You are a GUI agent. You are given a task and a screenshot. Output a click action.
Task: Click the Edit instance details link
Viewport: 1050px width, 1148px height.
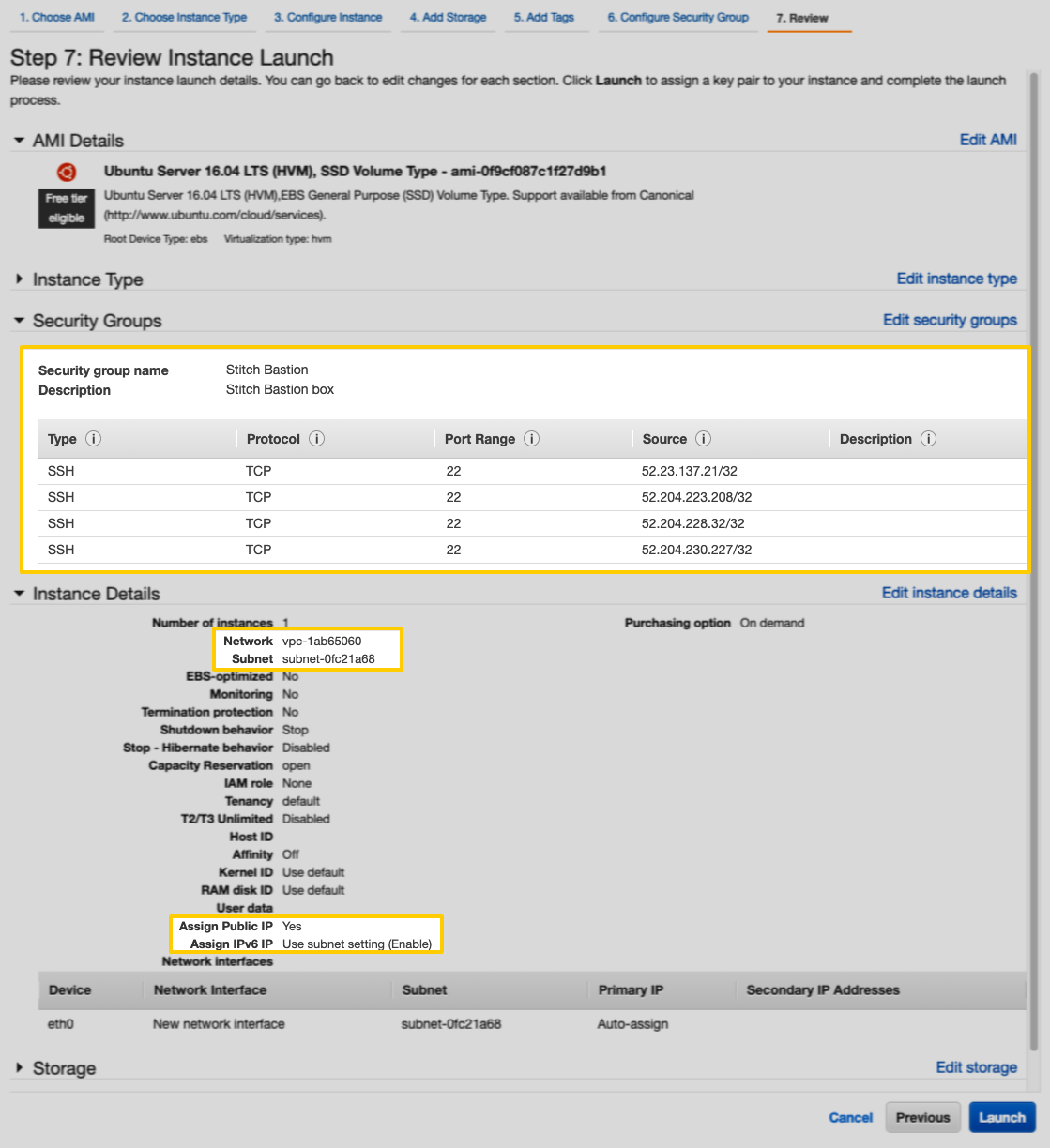click(949, 593)
